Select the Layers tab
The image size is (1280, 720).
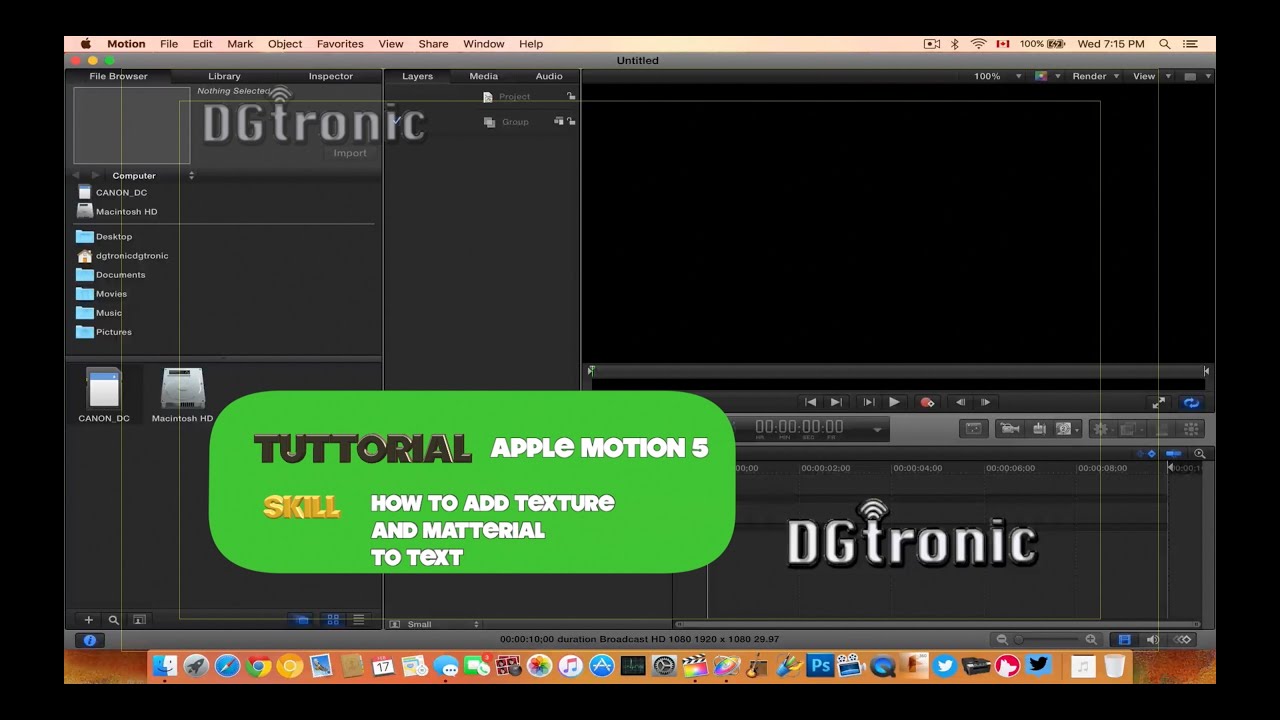418,76
